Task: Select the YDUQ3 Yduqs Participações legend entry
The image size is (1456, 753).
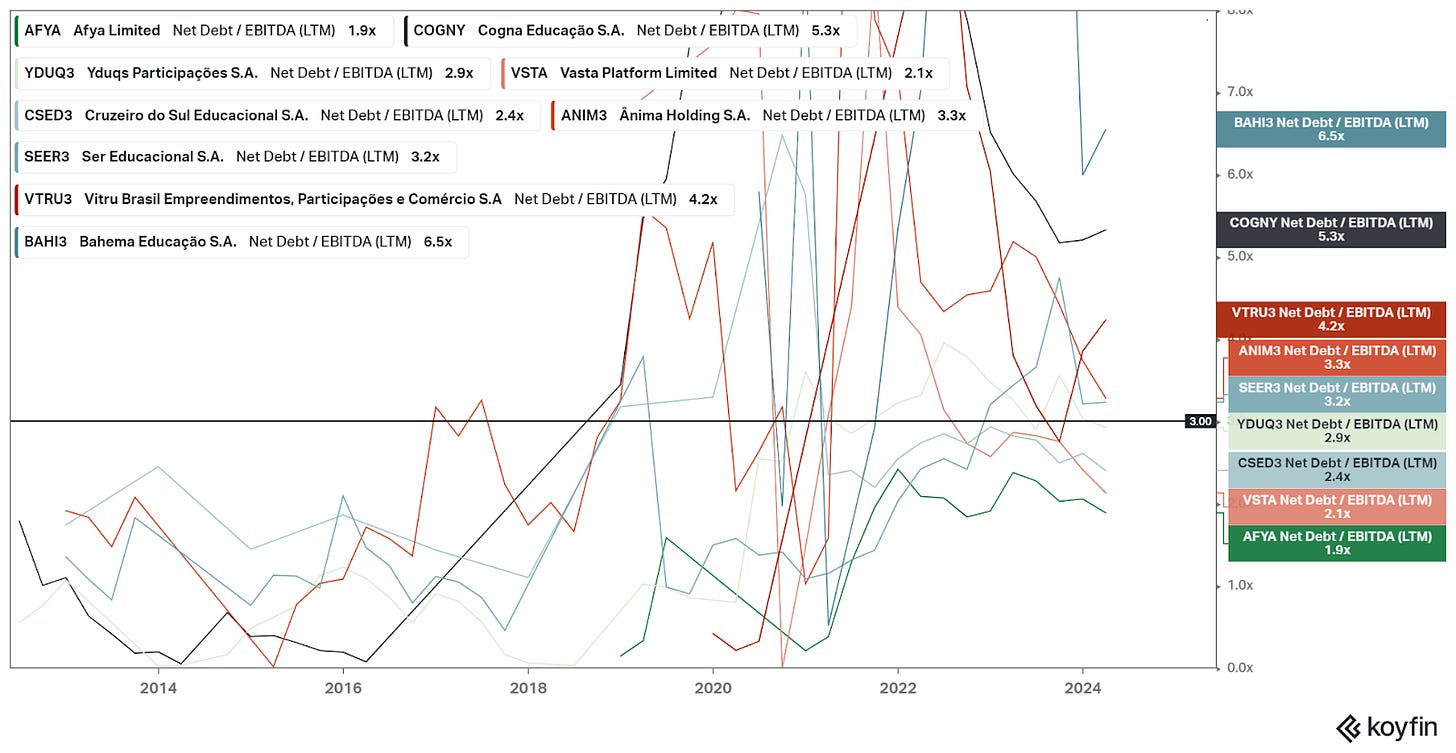Action: tap(252, 73)
